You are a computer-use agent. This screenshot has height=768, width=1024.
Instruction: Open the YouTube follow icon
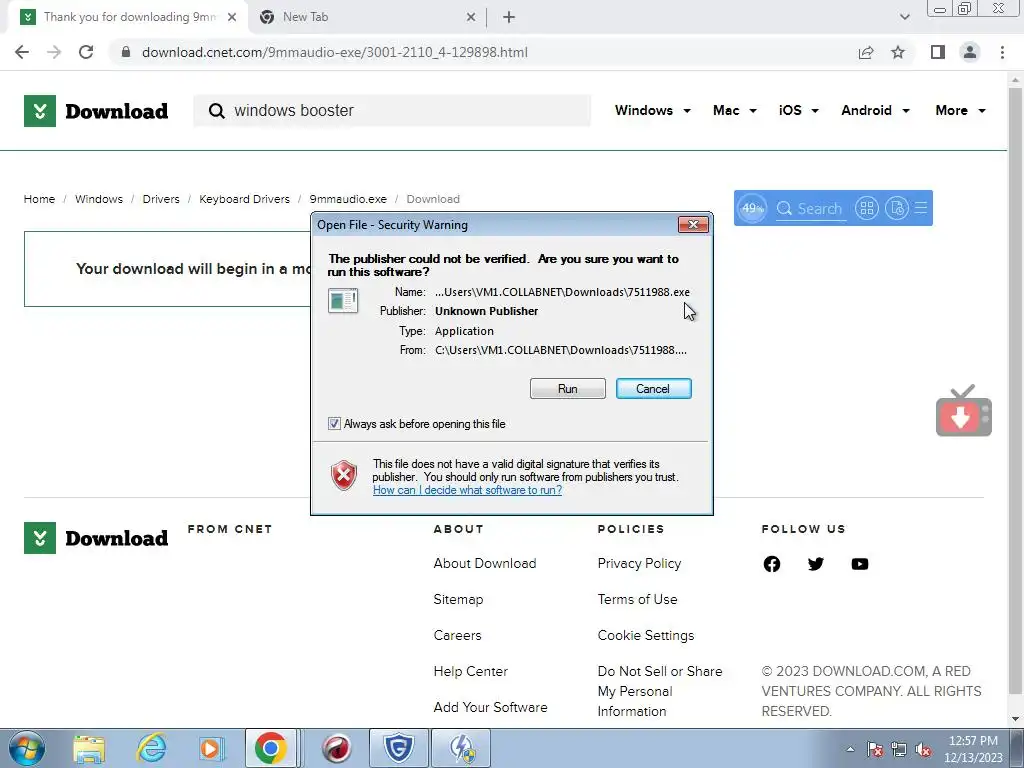tap(860, 564)
